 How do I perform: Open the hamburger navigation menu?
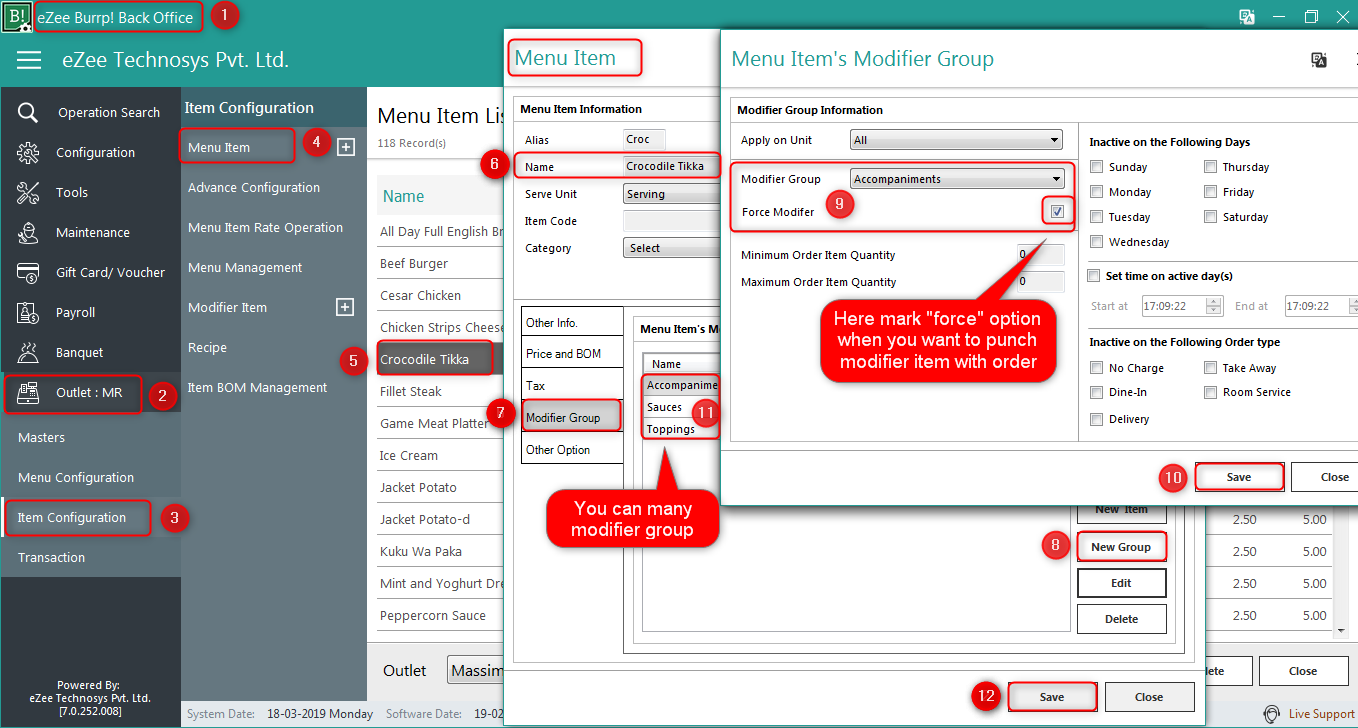[29, 60]
